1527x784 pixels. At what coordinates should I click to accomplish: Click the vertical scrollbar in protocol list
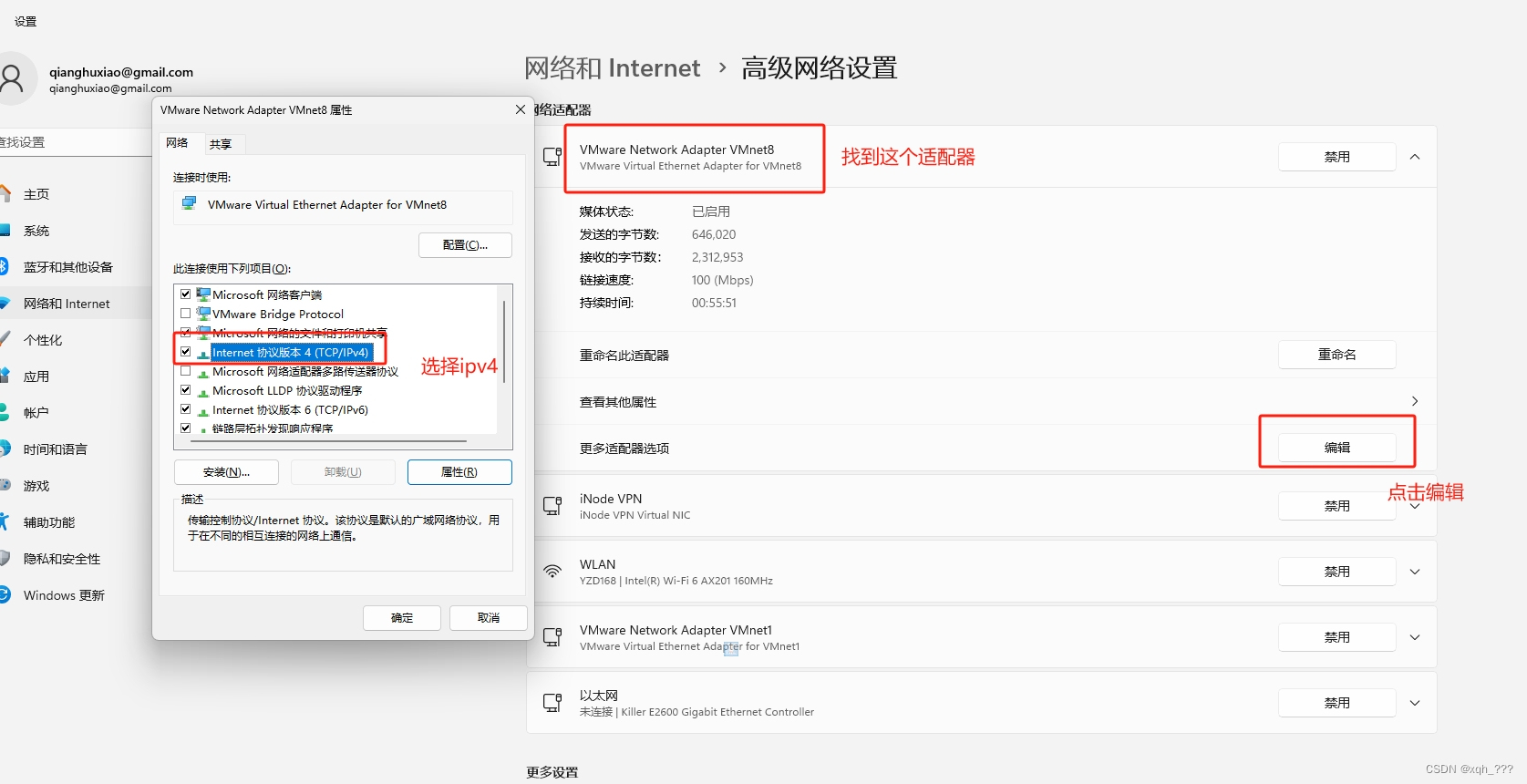(x=504, y=342)
